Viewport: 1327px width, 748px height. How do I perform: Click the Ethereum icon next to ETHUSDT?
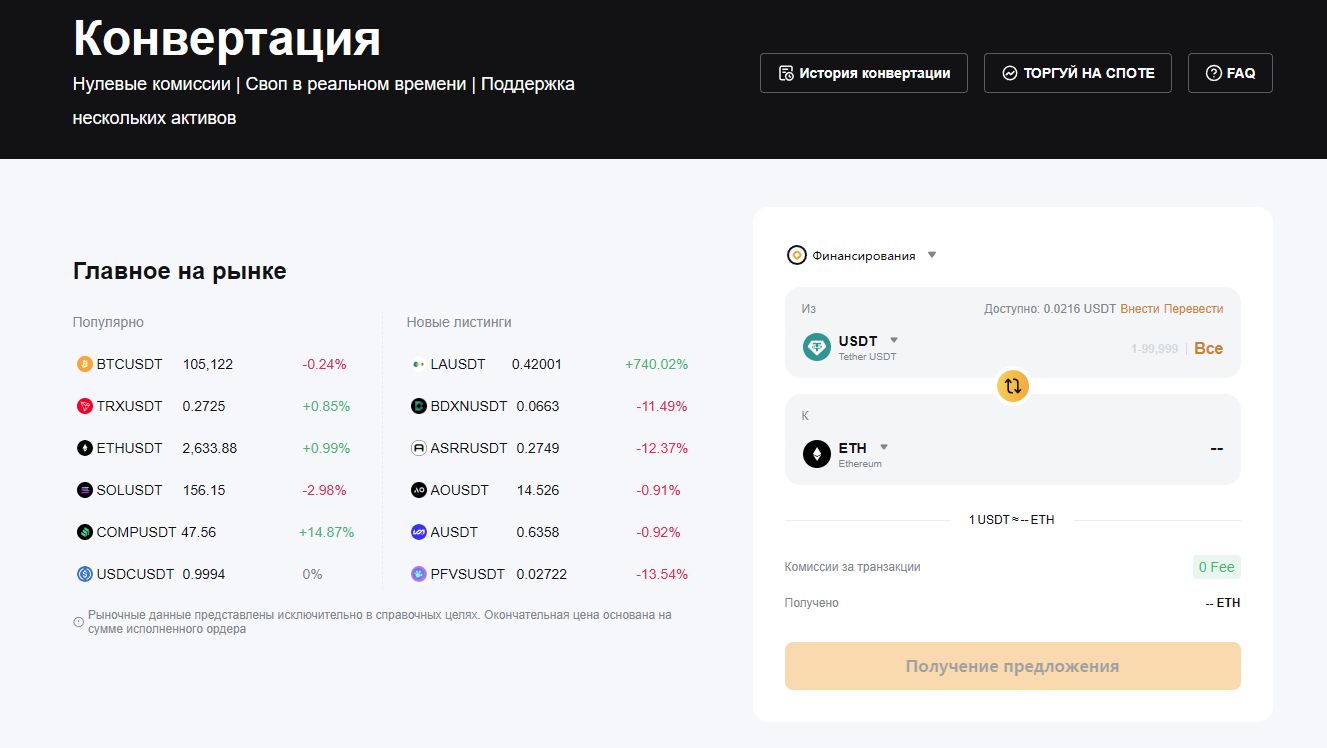pyautogui.click(x=84, y=448)
